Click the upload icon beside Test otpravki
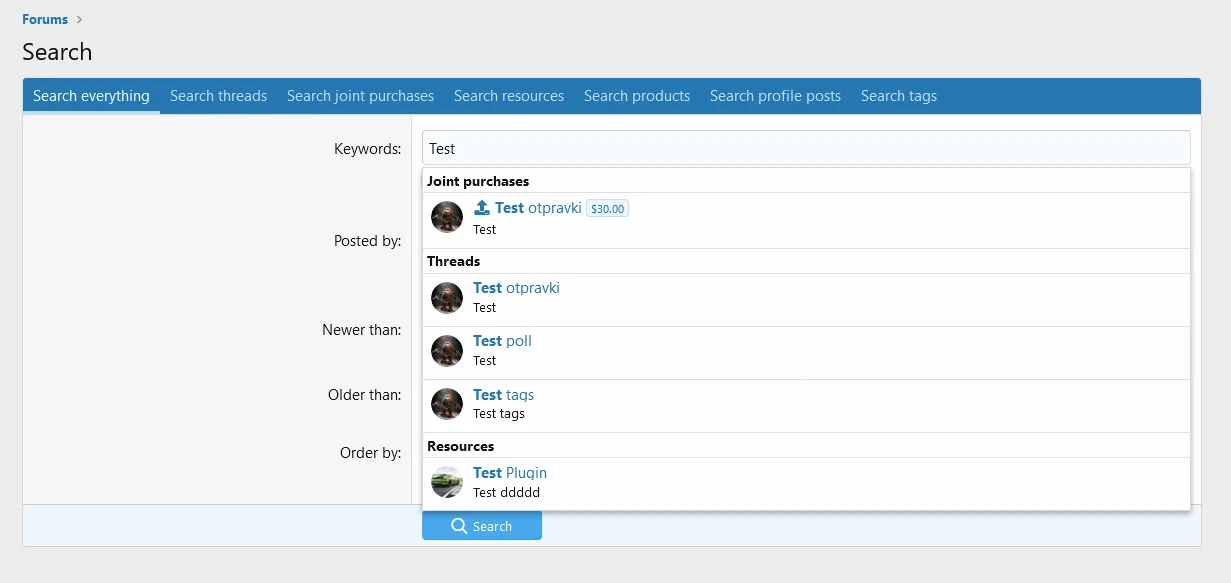Image resolution: width=1231 pixels, height=583 pixels. 482,208
